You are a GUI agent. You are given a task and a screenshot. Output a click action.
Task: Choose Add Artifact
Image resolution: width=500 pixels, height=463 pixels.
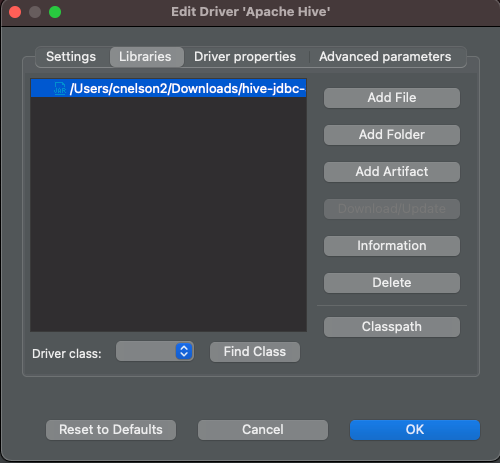(392, 172)
